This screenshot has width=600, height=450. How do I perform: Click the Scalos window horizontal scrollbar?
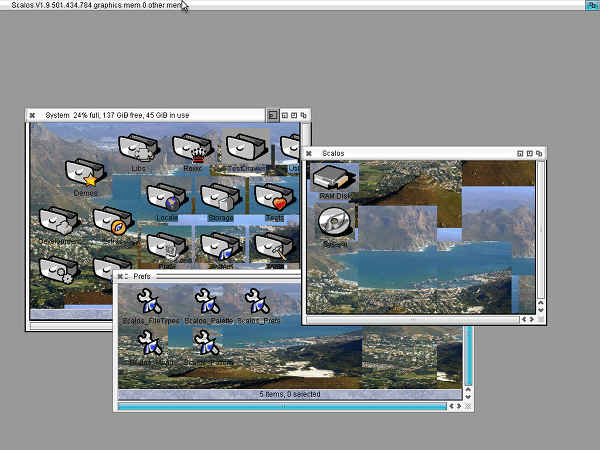410,320
